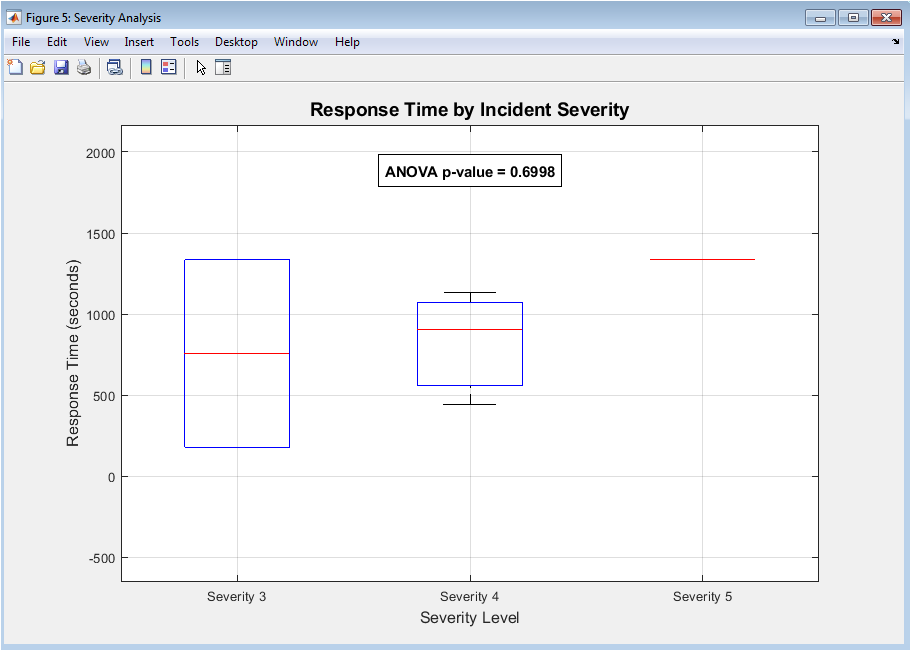The image size is (911, 651).
Task: Select the Severity 3 blue box plot
Action: click(x=237, y=300)
